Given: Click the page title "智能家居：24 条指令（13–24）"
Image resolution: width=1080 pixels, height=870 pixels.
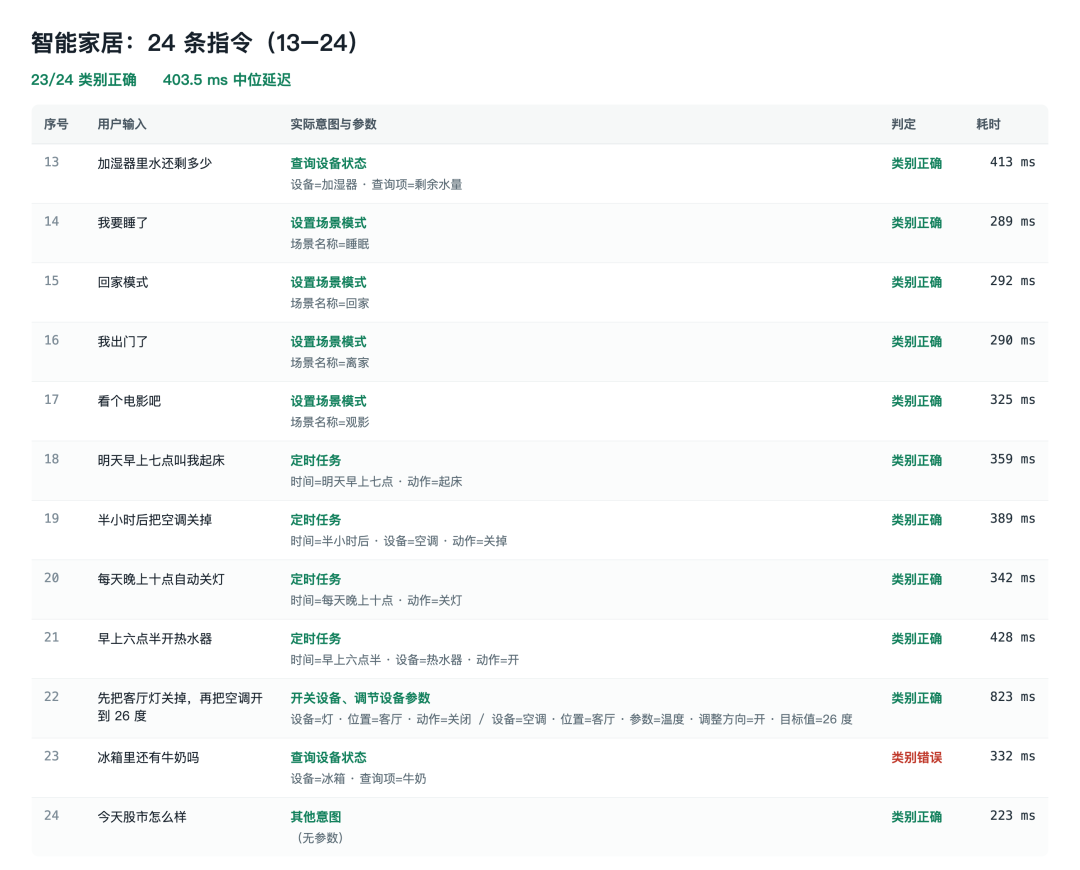Looking at the screenshot, I should click(194, 43).
